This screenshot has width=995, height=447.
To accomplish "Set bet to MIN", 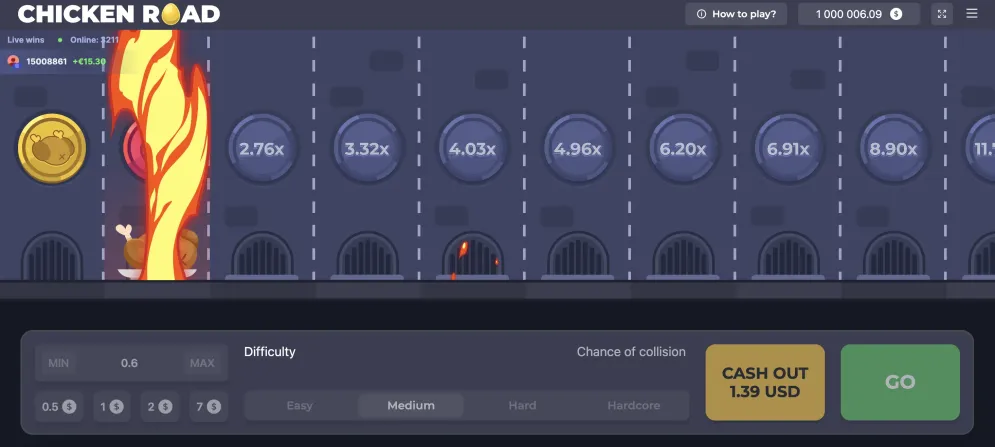I will point(58,363).
